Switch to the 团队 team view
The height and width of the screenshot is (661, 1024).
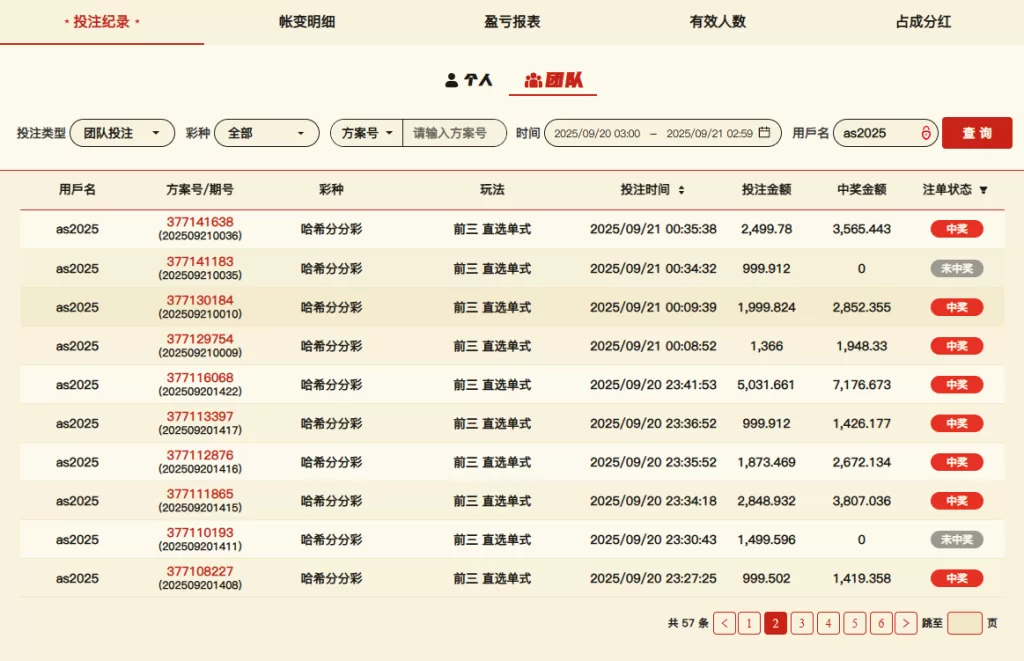pyautogui.click(x=553, y=80)
